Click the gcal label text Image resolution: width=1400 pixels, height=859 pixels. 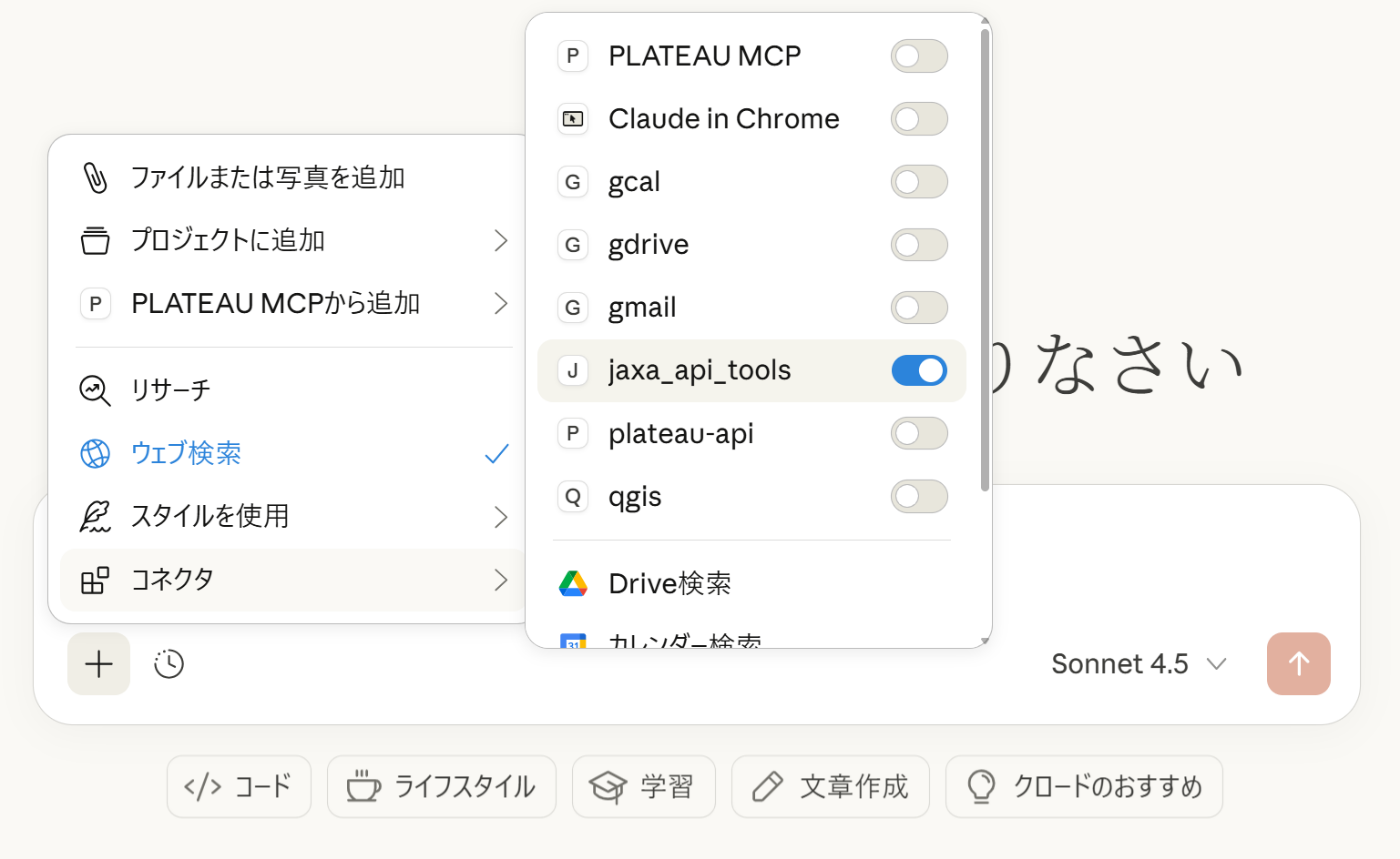click(x=634, y=182)
